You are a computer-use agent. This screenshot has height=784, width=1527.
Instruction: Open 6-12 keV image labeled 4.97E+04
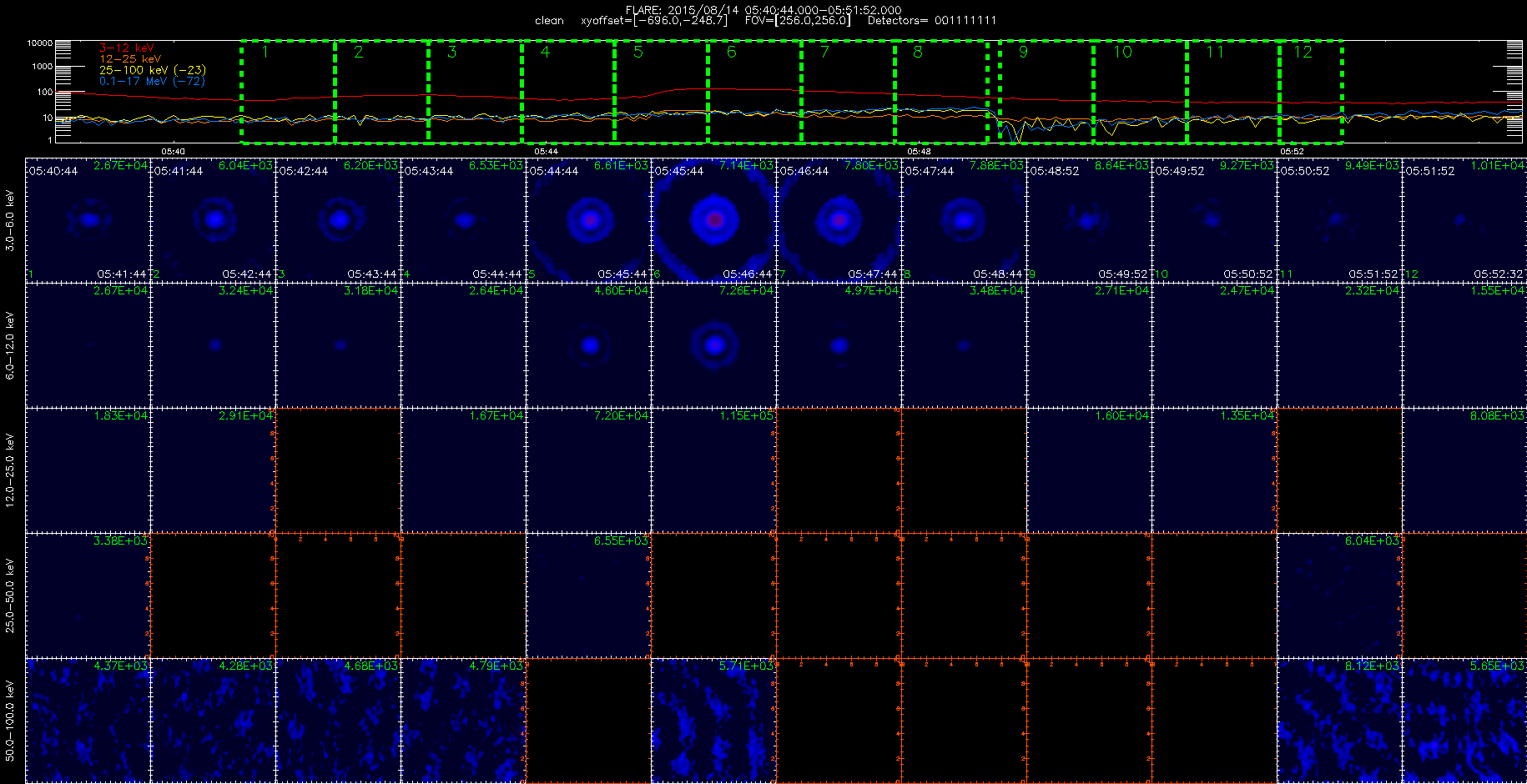pyautogui.click(x=839, y=345)
